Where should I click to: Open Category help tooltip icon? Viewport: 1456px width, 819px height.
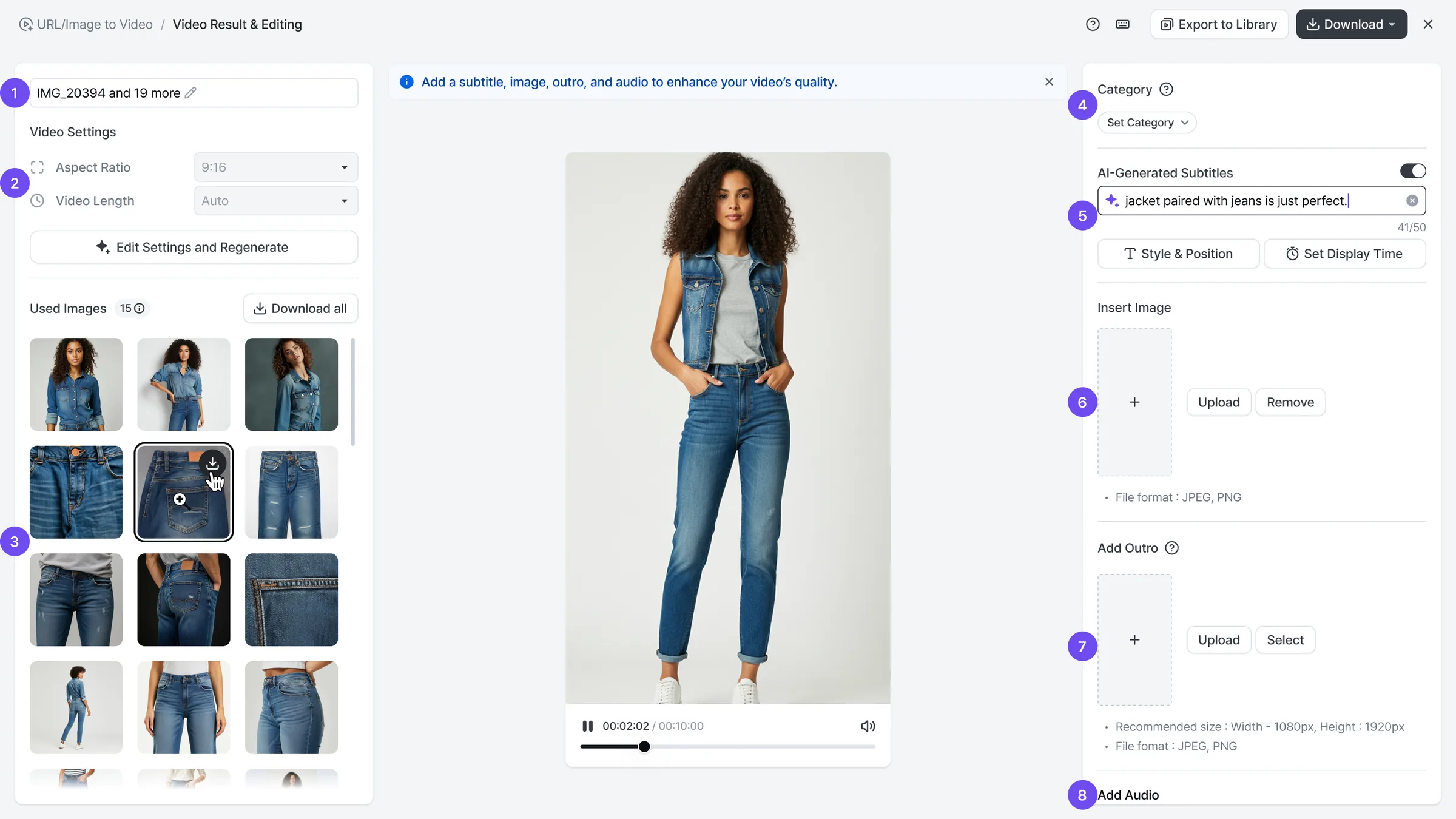(x=1166, y=89)
